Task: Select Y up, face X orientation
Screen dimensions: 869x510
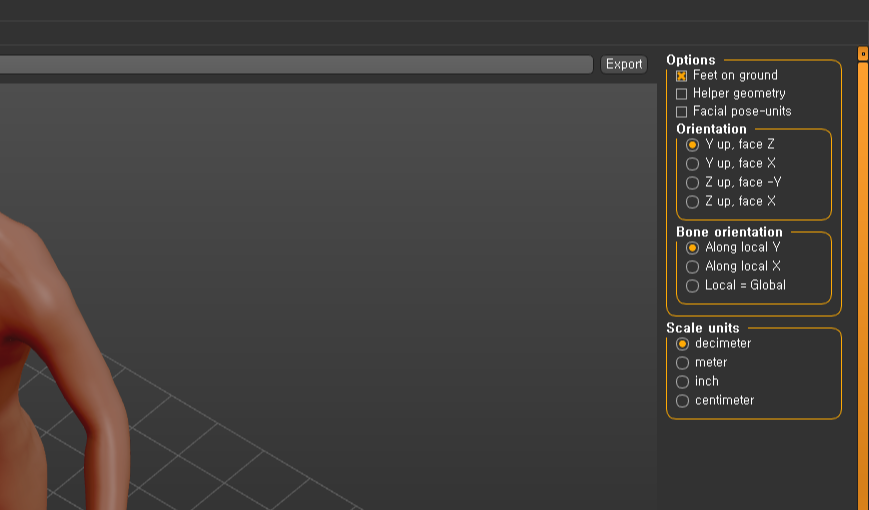Action: (x=692, y=164)
